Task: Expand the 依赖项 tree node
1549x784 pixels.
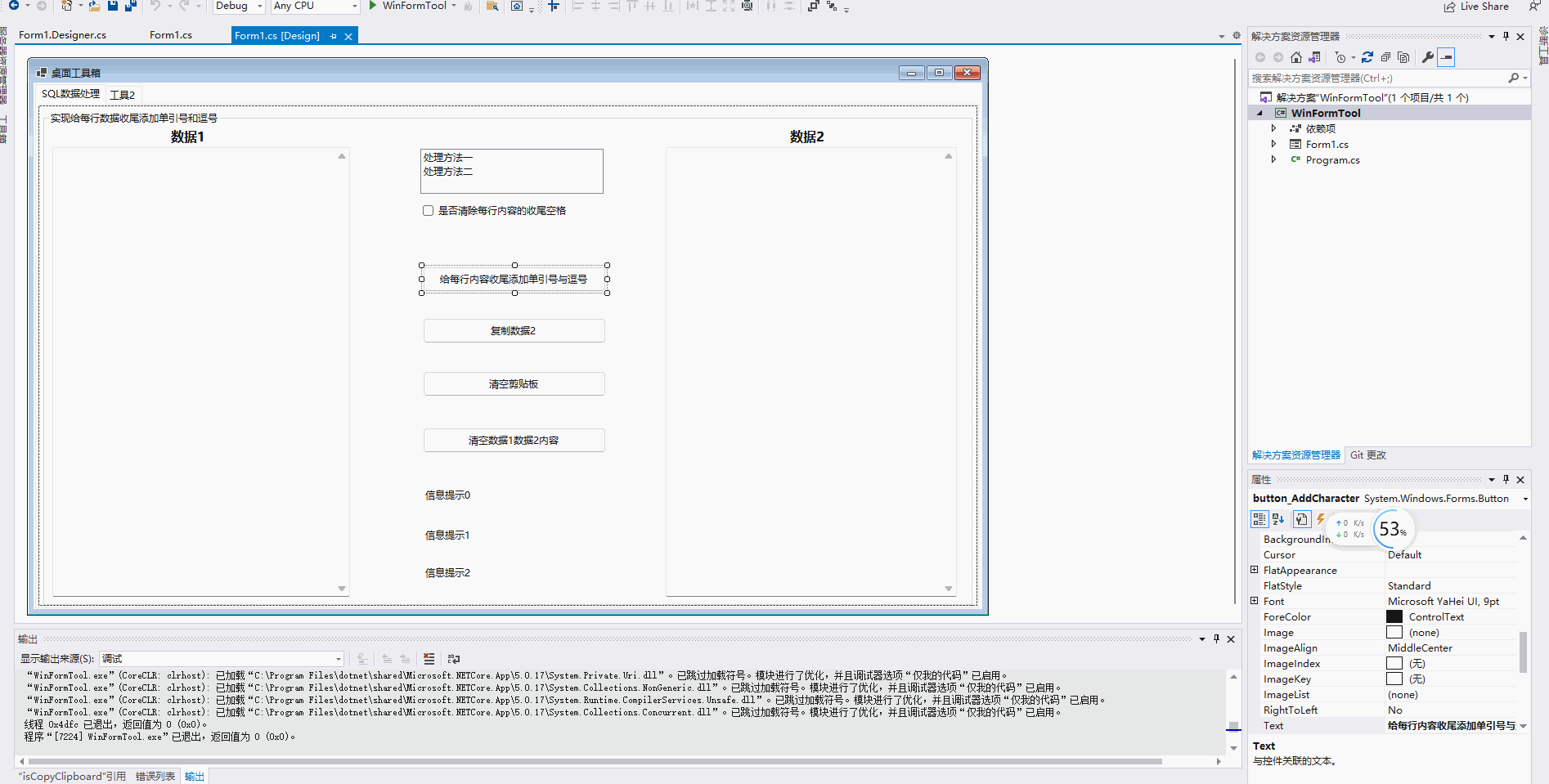Action: [x=1273, y=128]
